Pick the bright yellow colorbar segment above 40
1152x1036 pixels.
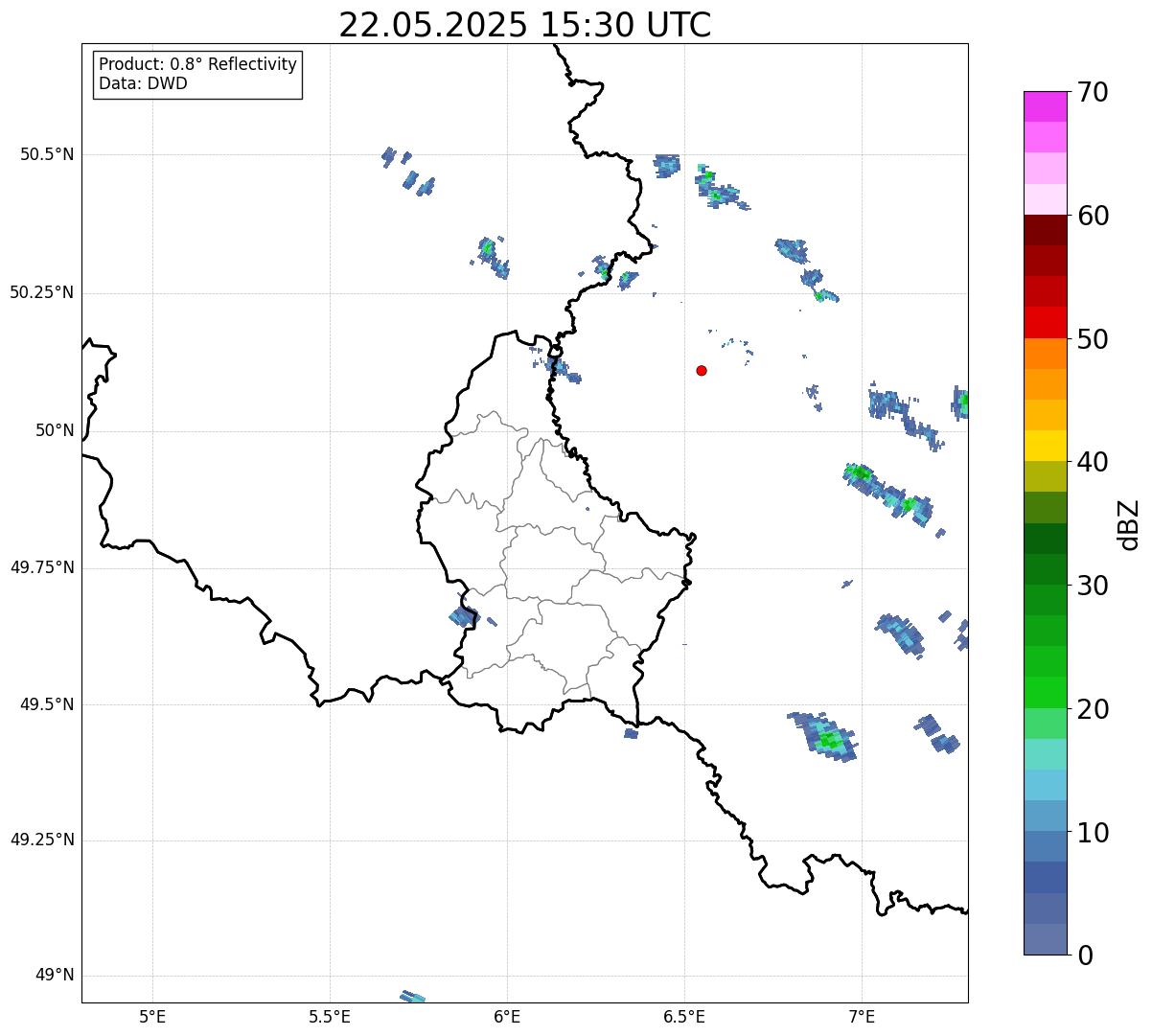[x=1045, y=446]
